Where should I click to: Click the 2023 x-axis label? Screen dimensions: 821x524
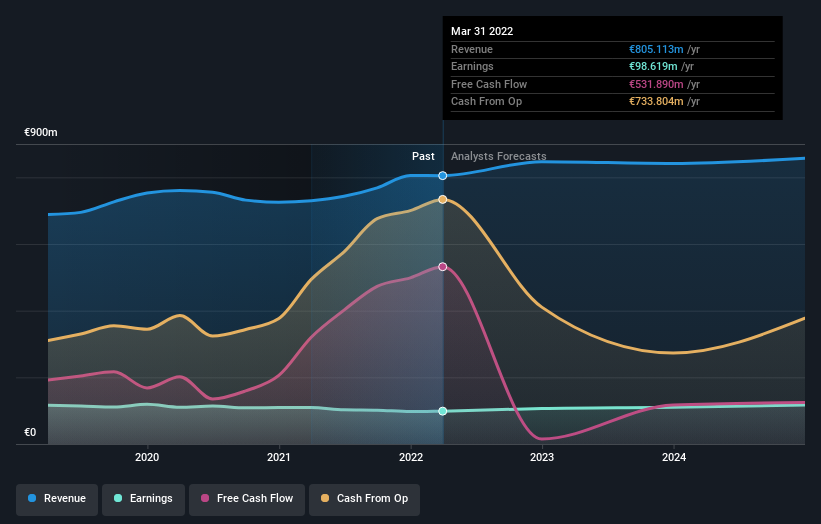click(x=542, y=457)
